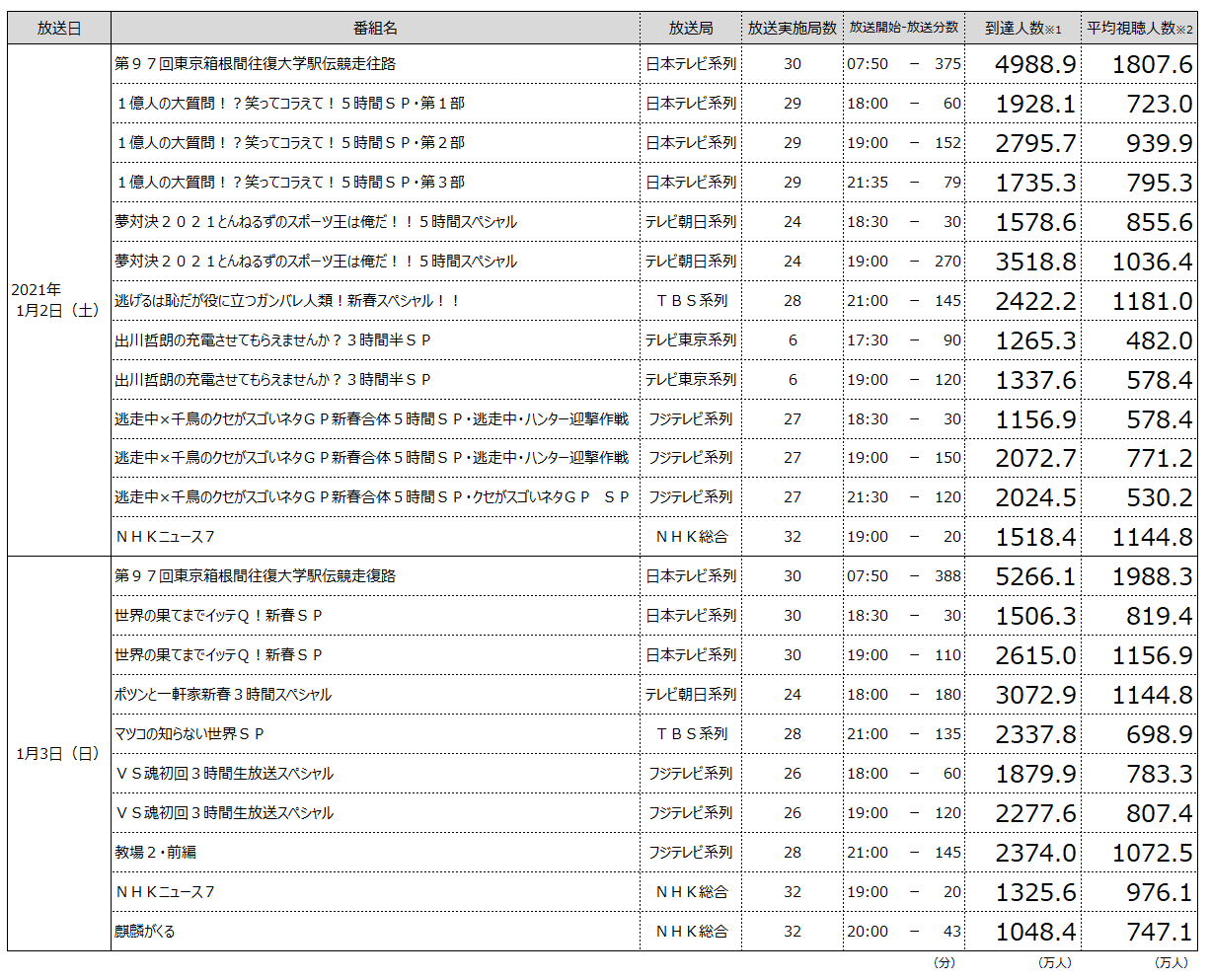Click the 番組名 column header
The image size is (1211, 980).
click(375, 29)
